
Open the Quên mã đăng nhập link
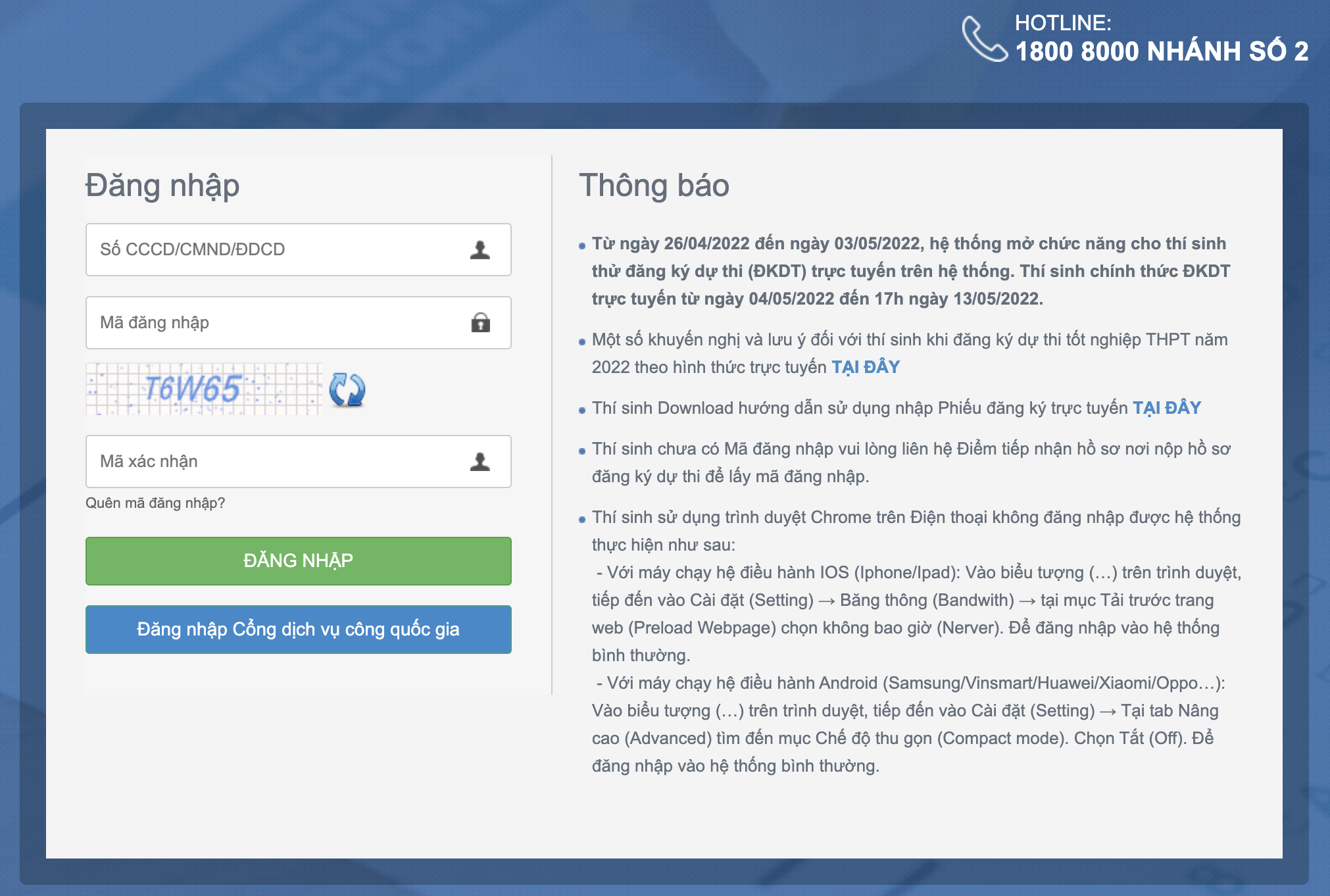[x=155, y=503]
